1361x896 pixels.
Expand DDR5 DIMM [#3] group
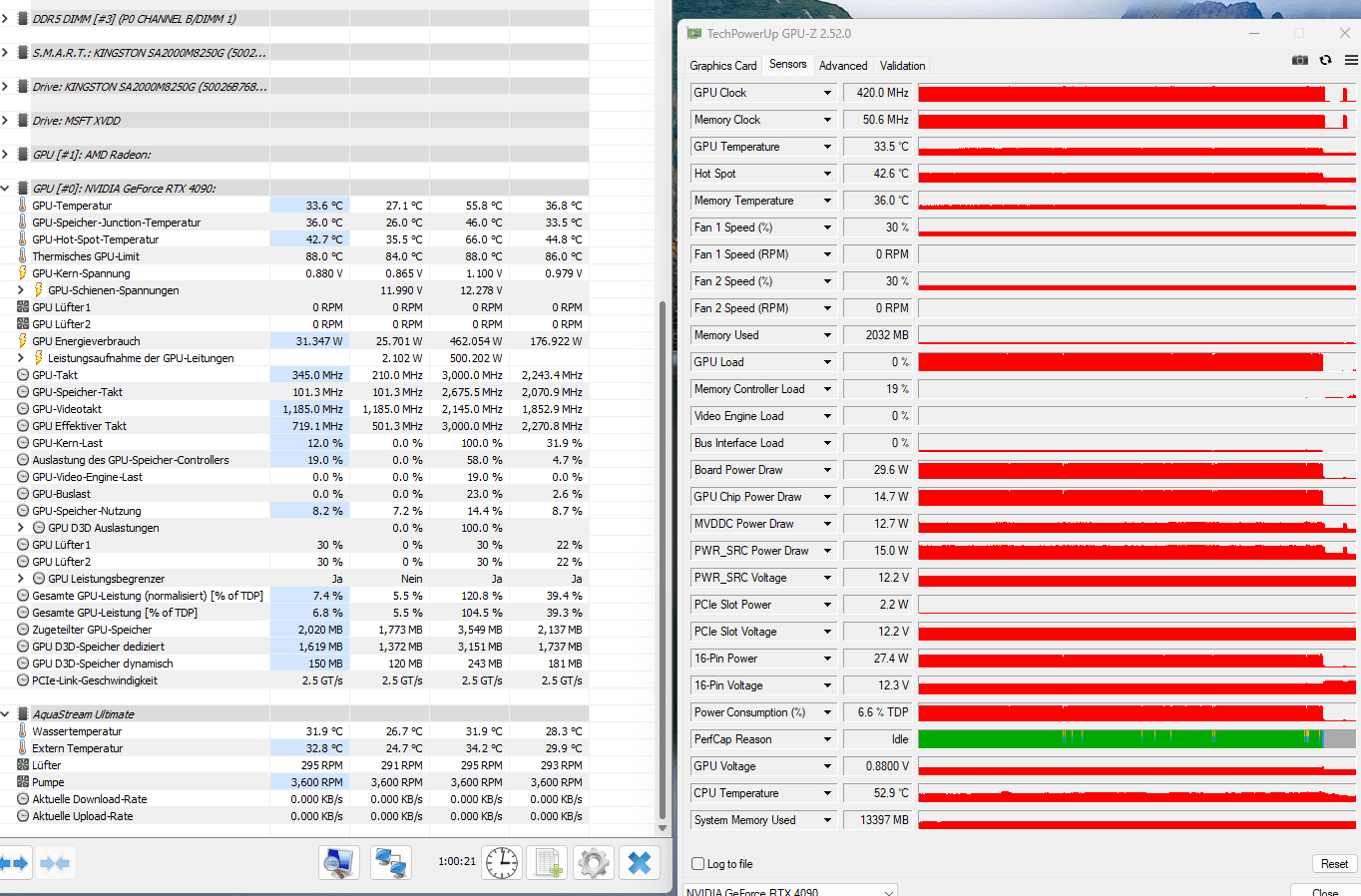tap(5, 18)
